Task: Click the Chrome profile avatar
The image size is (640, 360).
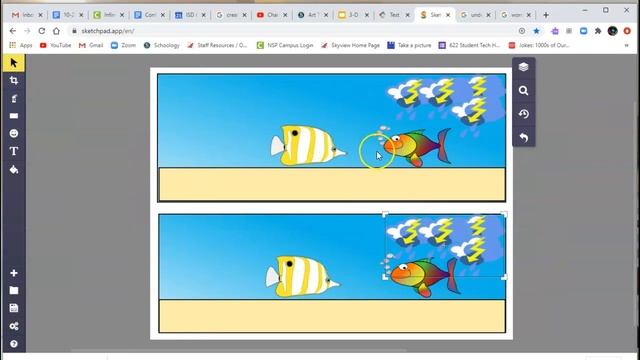Action: [612, 31]
